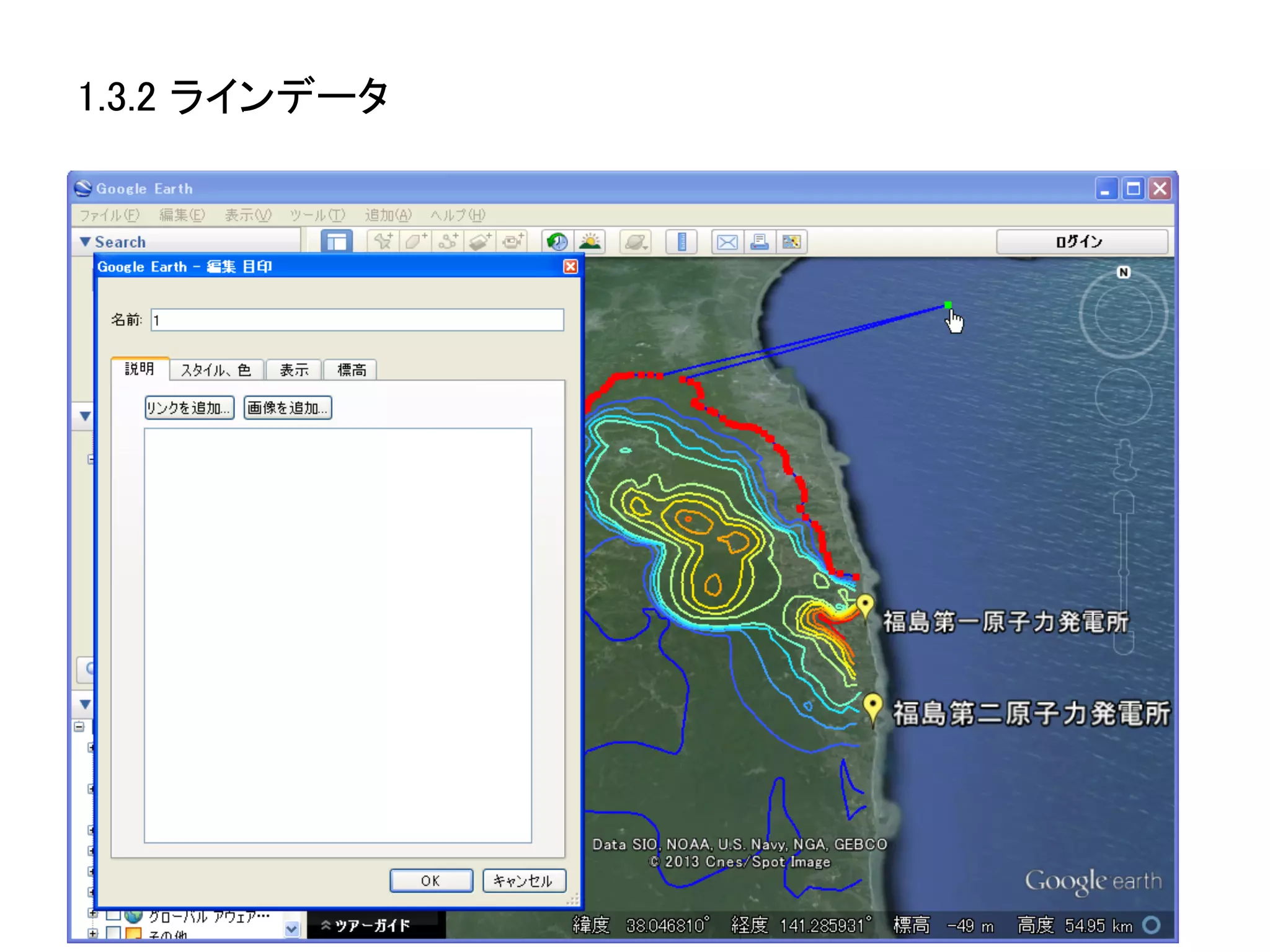Click the zoom slider on map
Image resolution: width=1270 pixels, height=952 pixels.
point(1124,573)
